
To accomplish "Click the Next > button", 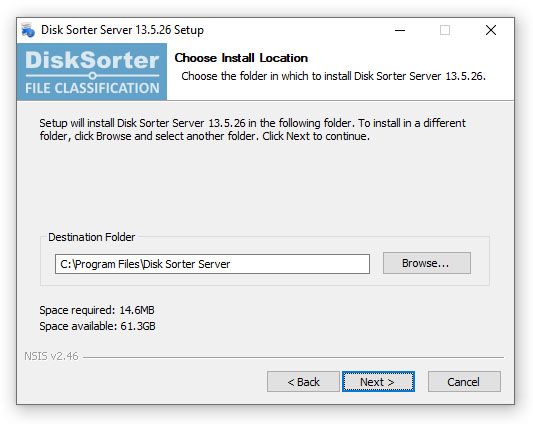I will tap(378, 381).
